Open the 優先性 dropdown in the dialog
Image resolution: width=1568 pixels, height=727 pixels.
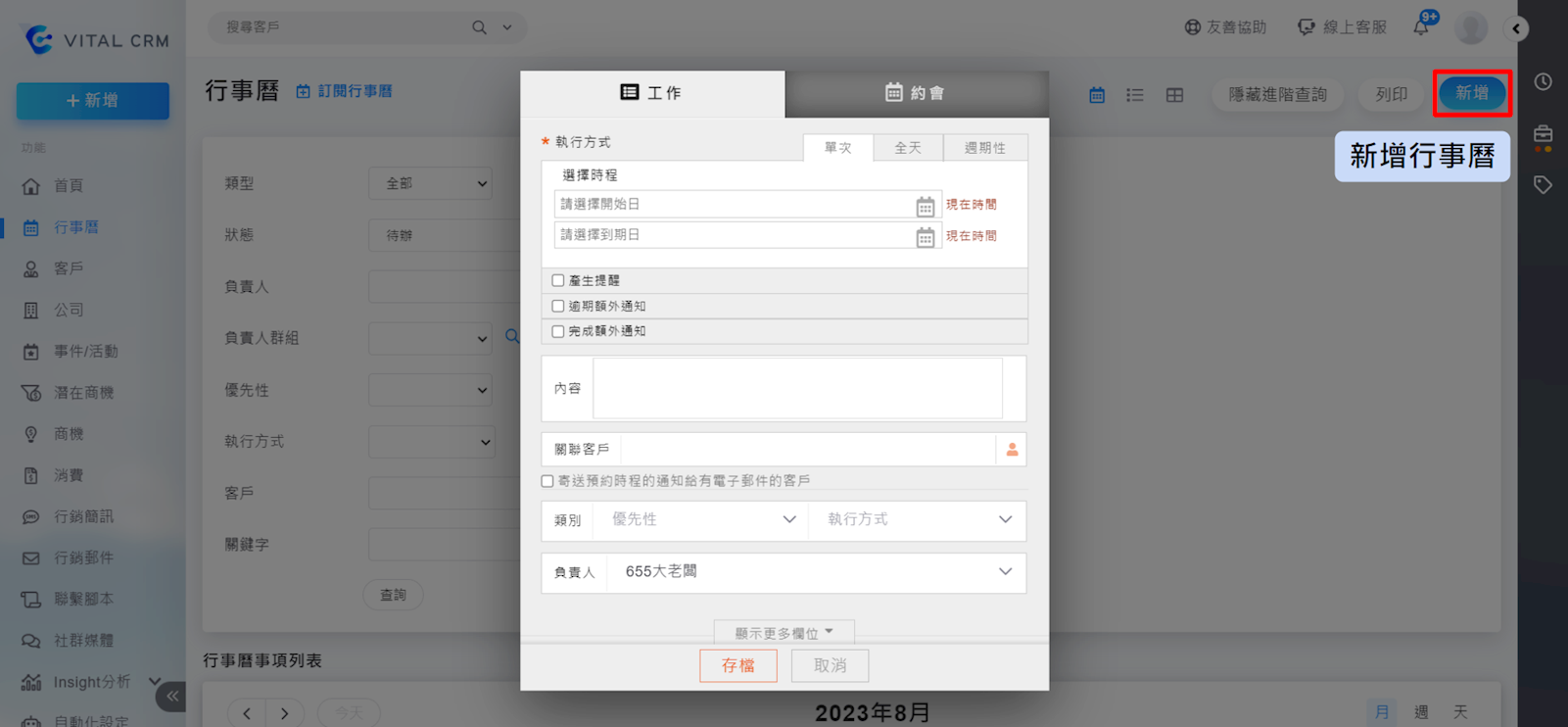tap(701, 520)
